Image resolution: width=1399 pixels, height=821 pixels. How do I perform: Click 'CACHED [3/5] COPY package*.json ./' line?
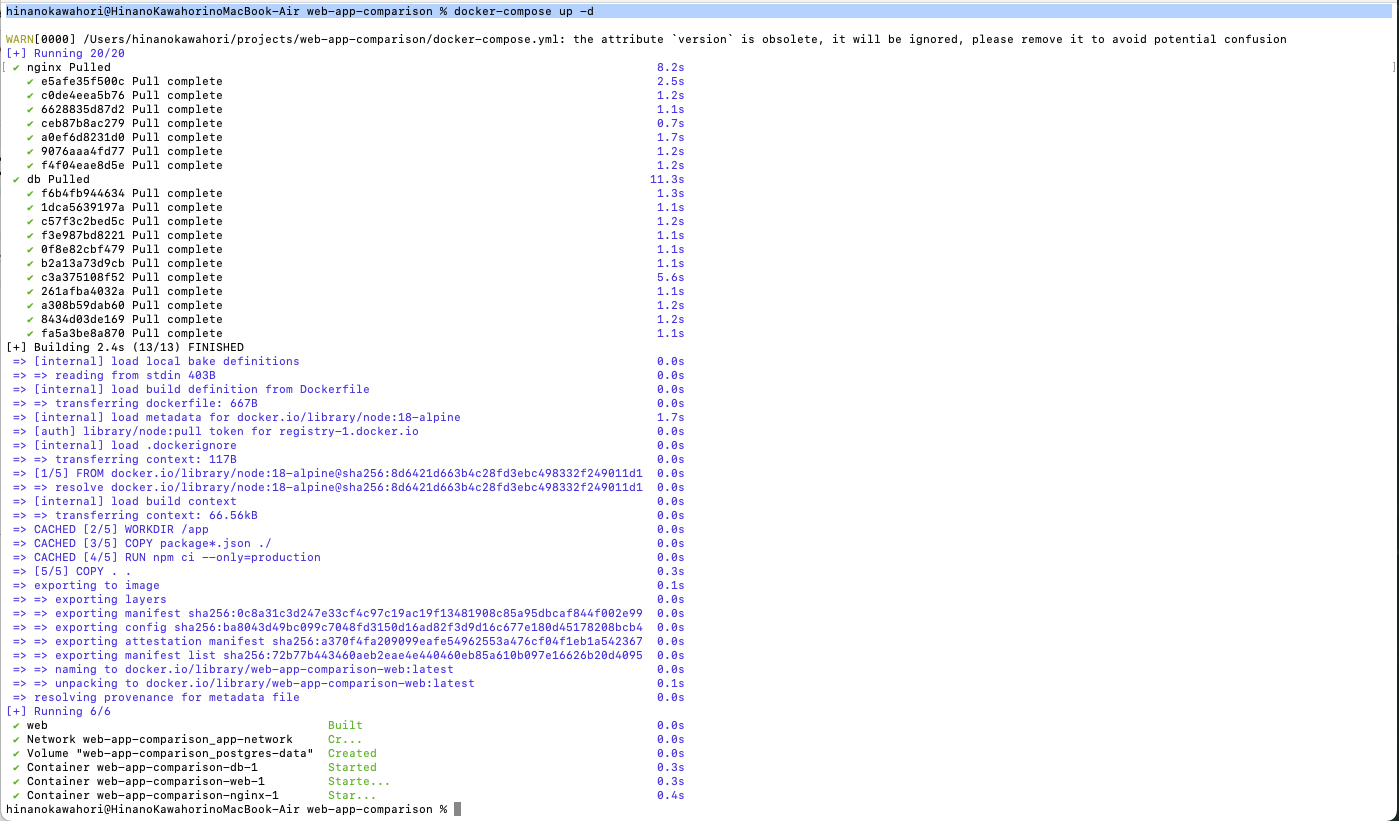[142, 543]
